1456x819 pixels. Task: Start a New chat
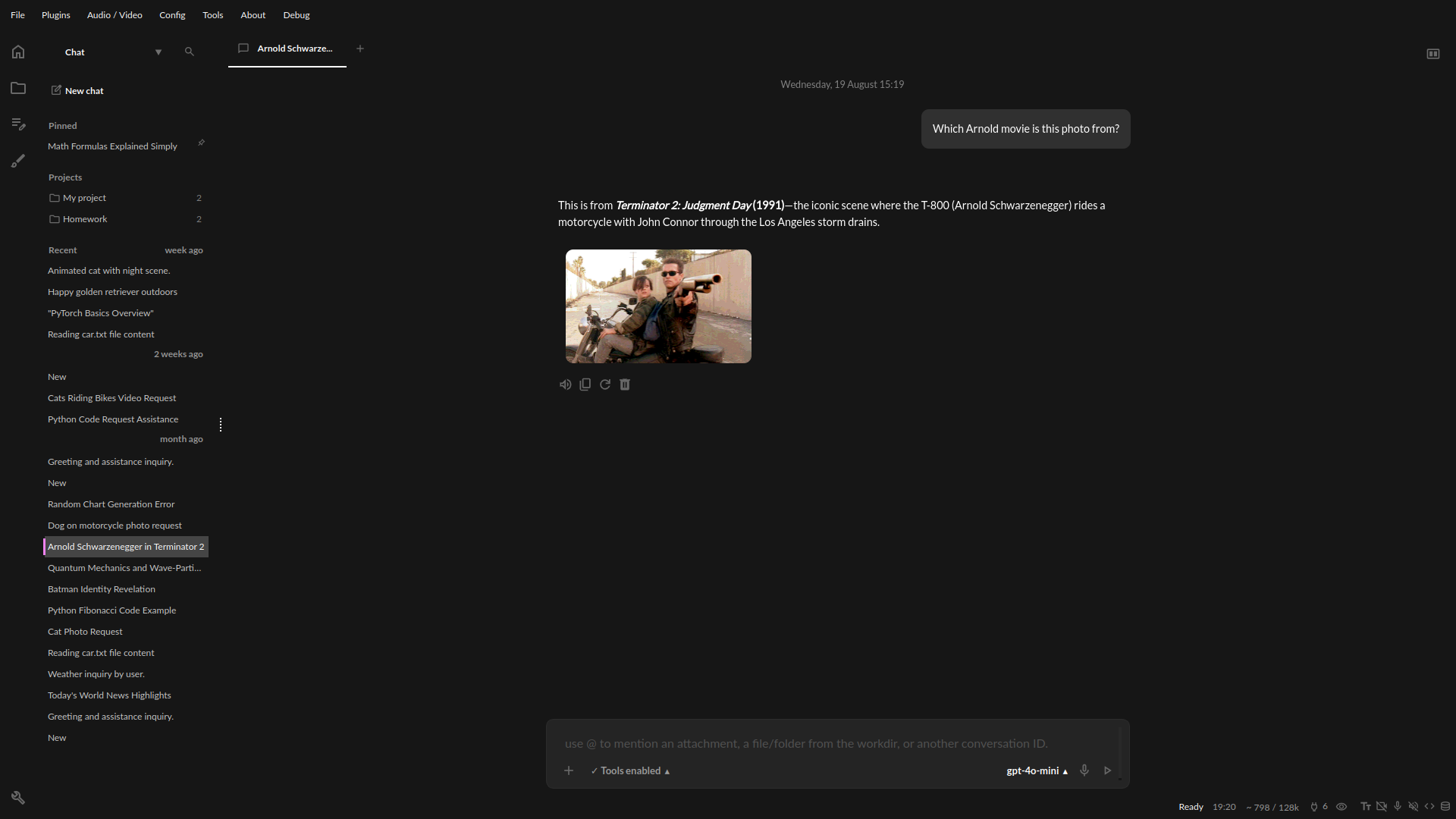pos(77,90)
